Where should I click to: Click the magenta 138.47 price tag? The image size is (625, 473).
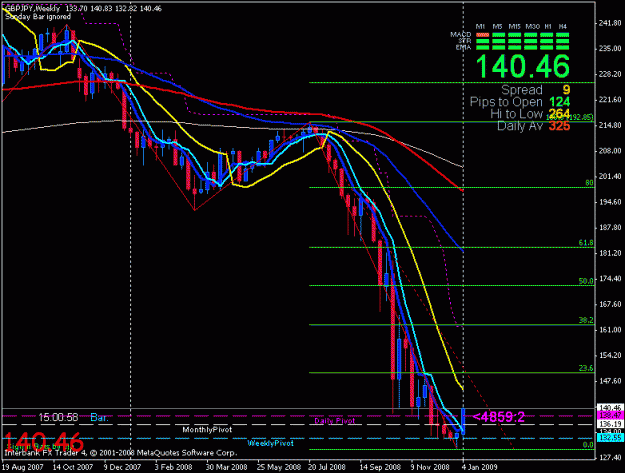(610, 416)
